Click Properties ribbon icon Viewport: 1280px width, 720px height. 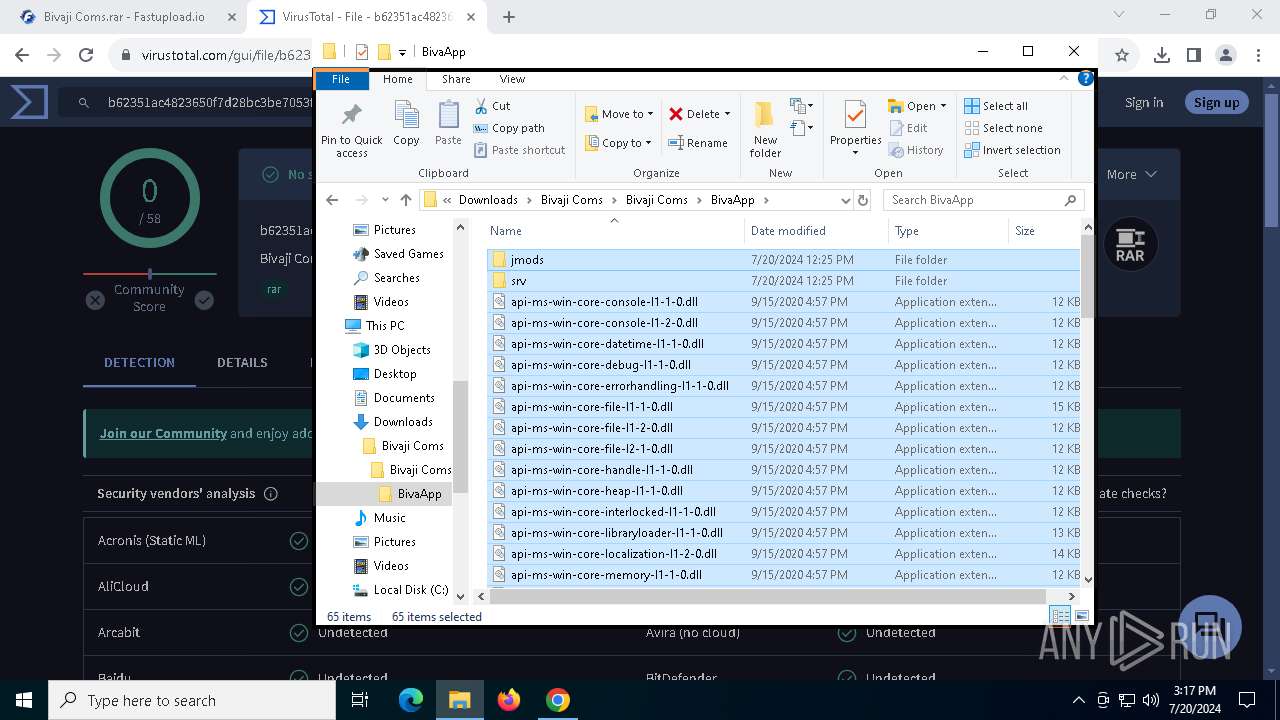(x=855, y=115)
